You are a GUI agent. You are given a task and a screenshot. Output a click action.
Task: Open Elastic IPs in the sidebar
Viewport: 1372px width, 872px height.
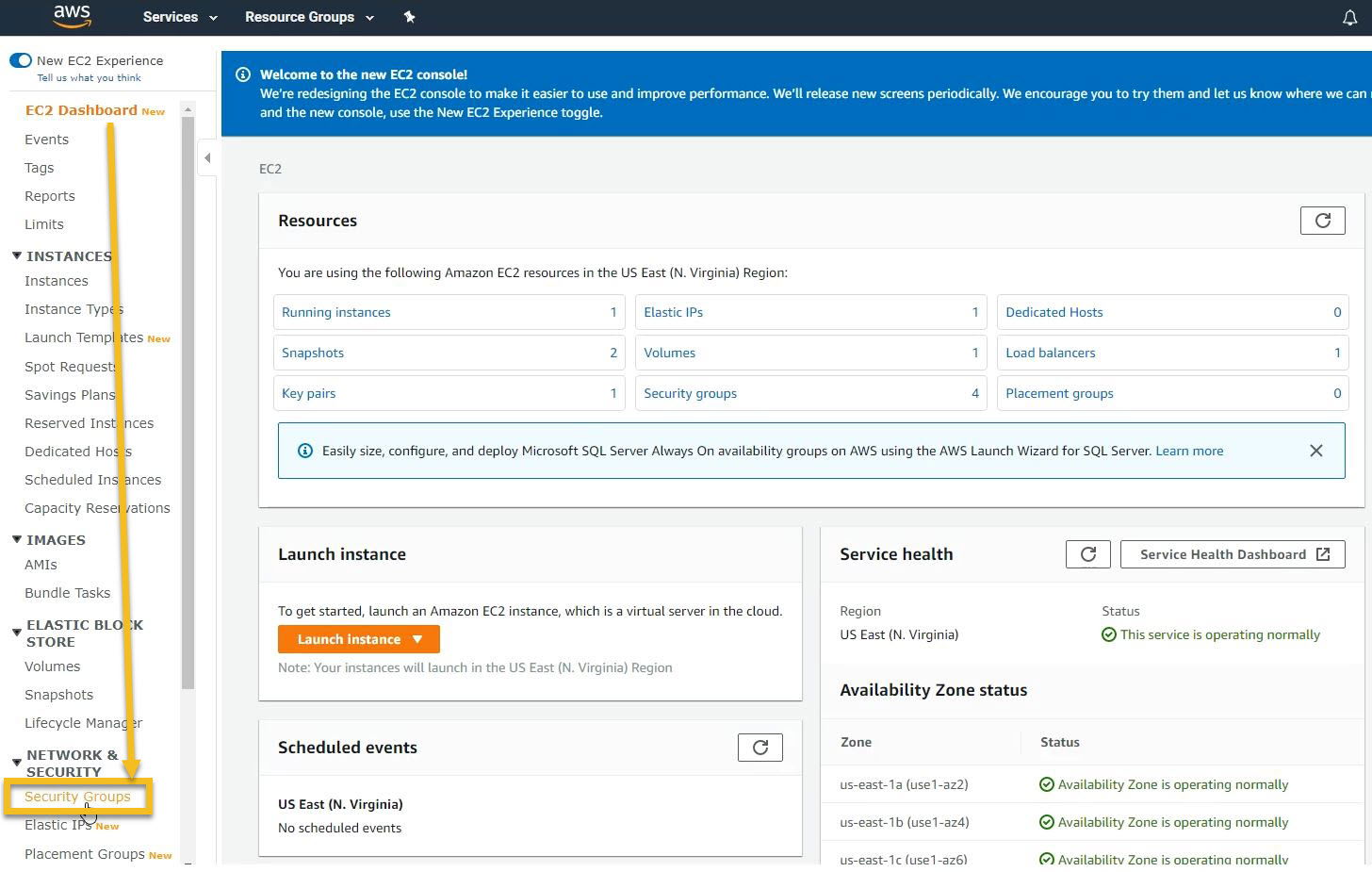[58, 825]
